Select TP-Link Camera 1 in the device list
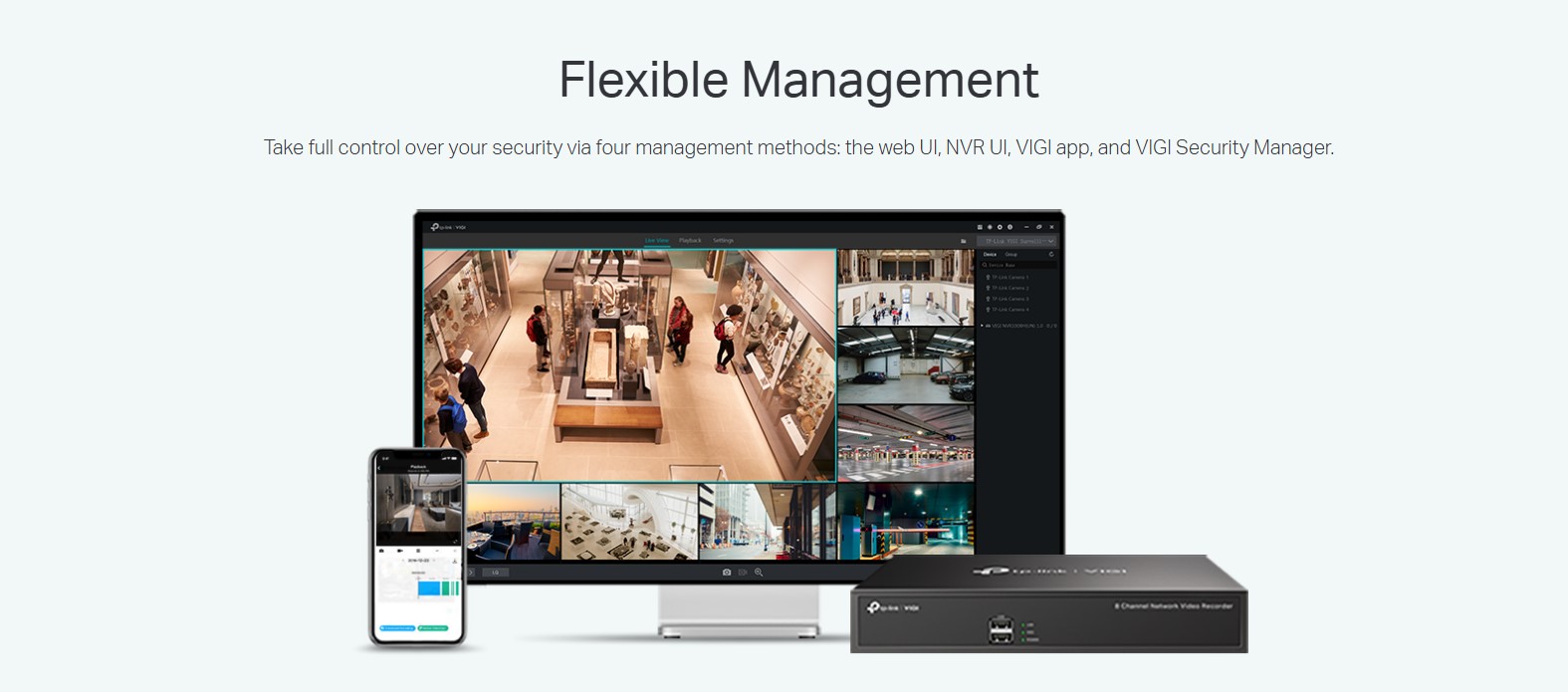This screenshot has width=1568, height=692. [1008, 277]
